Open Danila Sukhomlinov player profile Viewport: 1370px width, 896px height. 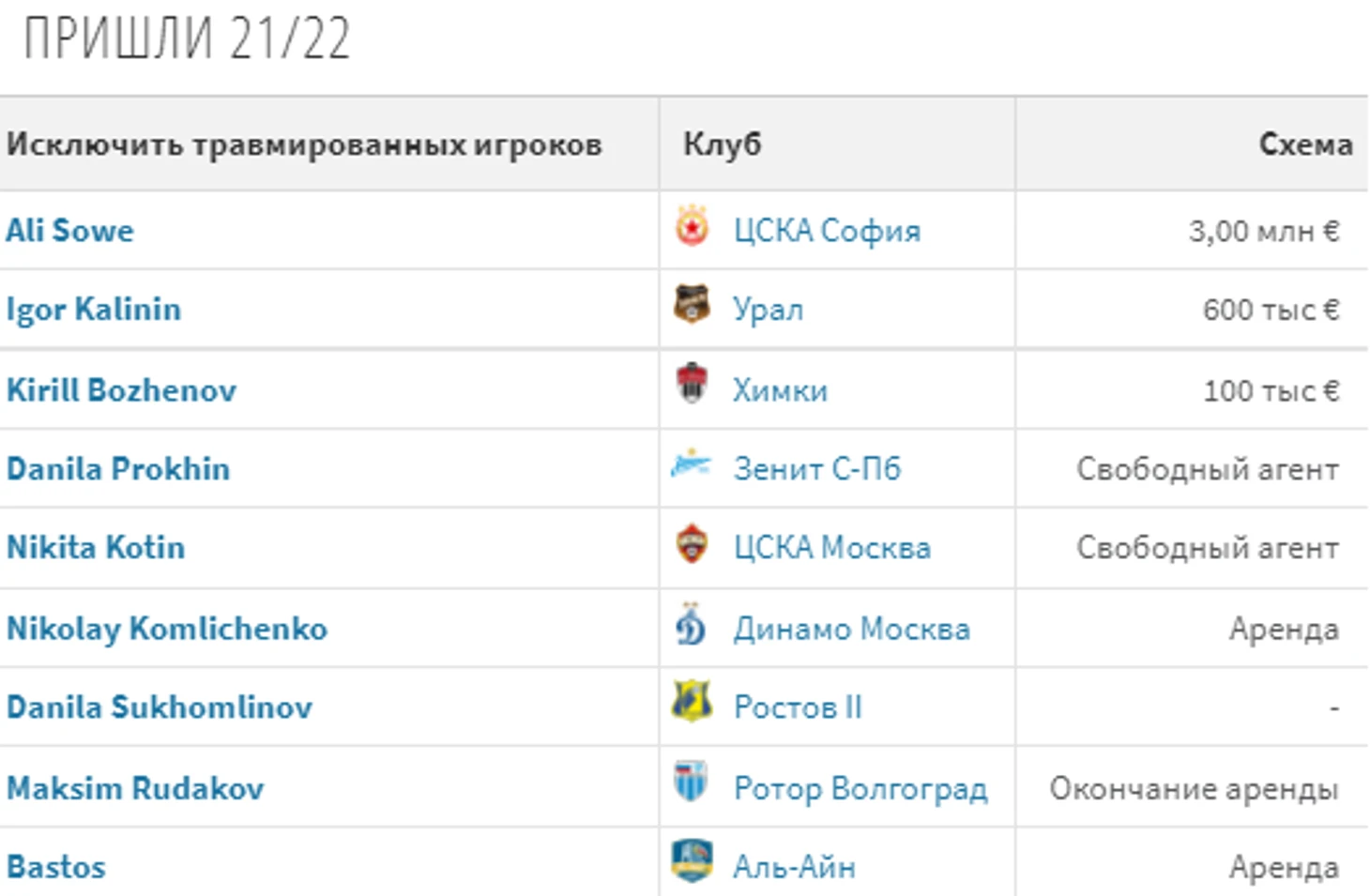coord(160,707)
